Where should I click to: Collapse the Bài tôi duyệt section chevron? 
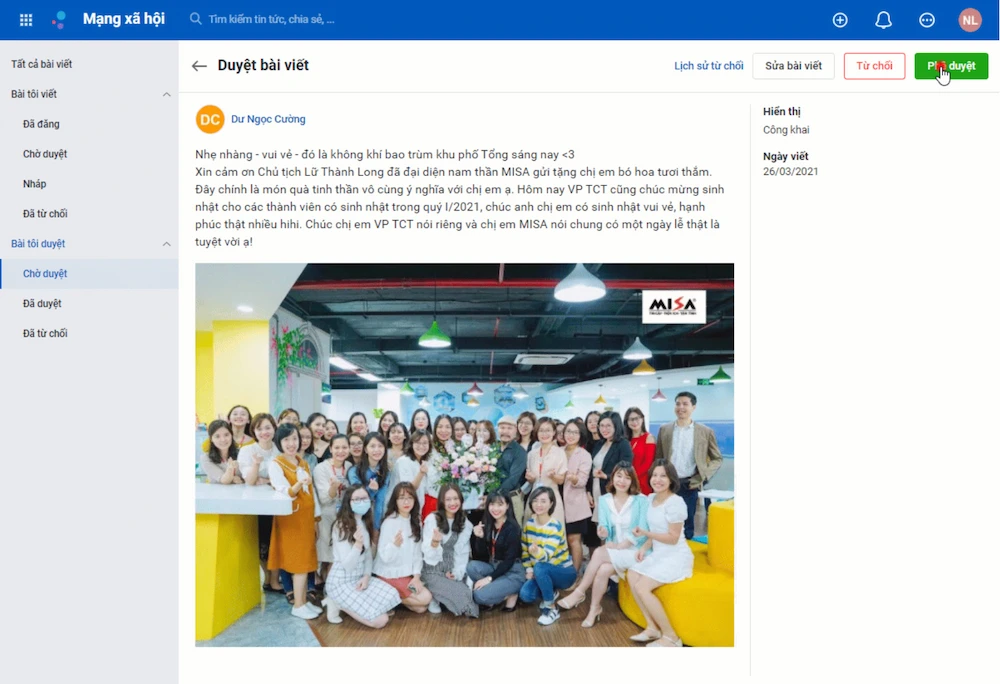[x=166, y=244]
